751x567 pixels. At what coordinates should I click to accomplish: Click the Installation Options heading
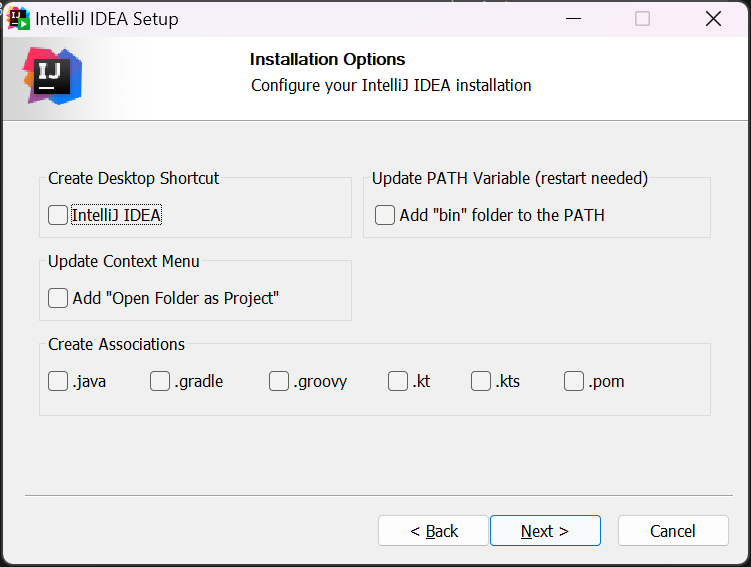coord(327,59)
